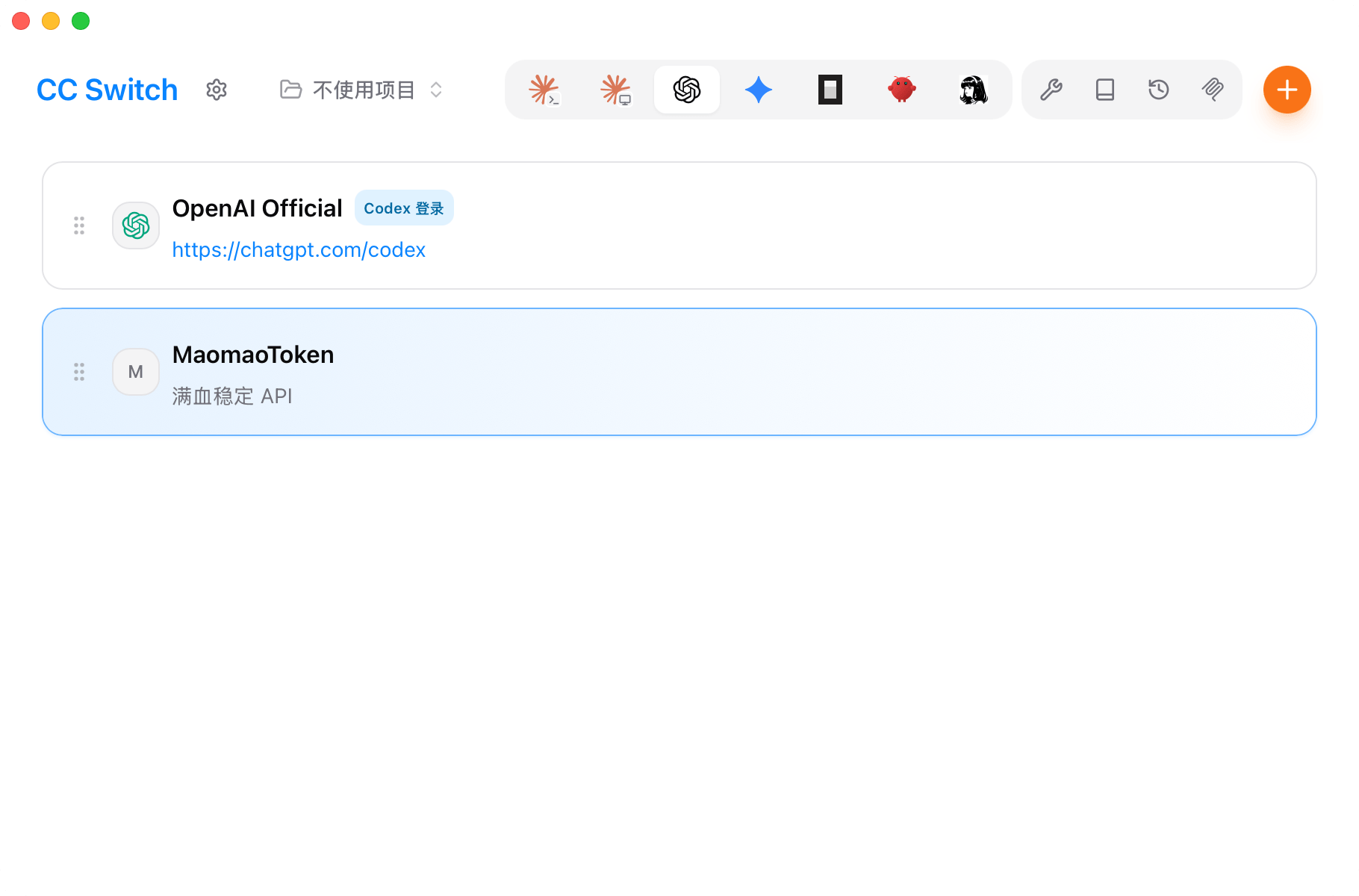Image resolution: width=1359 pixels, height=896 pixels.
Task: Click the MaomaoToken M avatar icon
Action: point(136,372)
